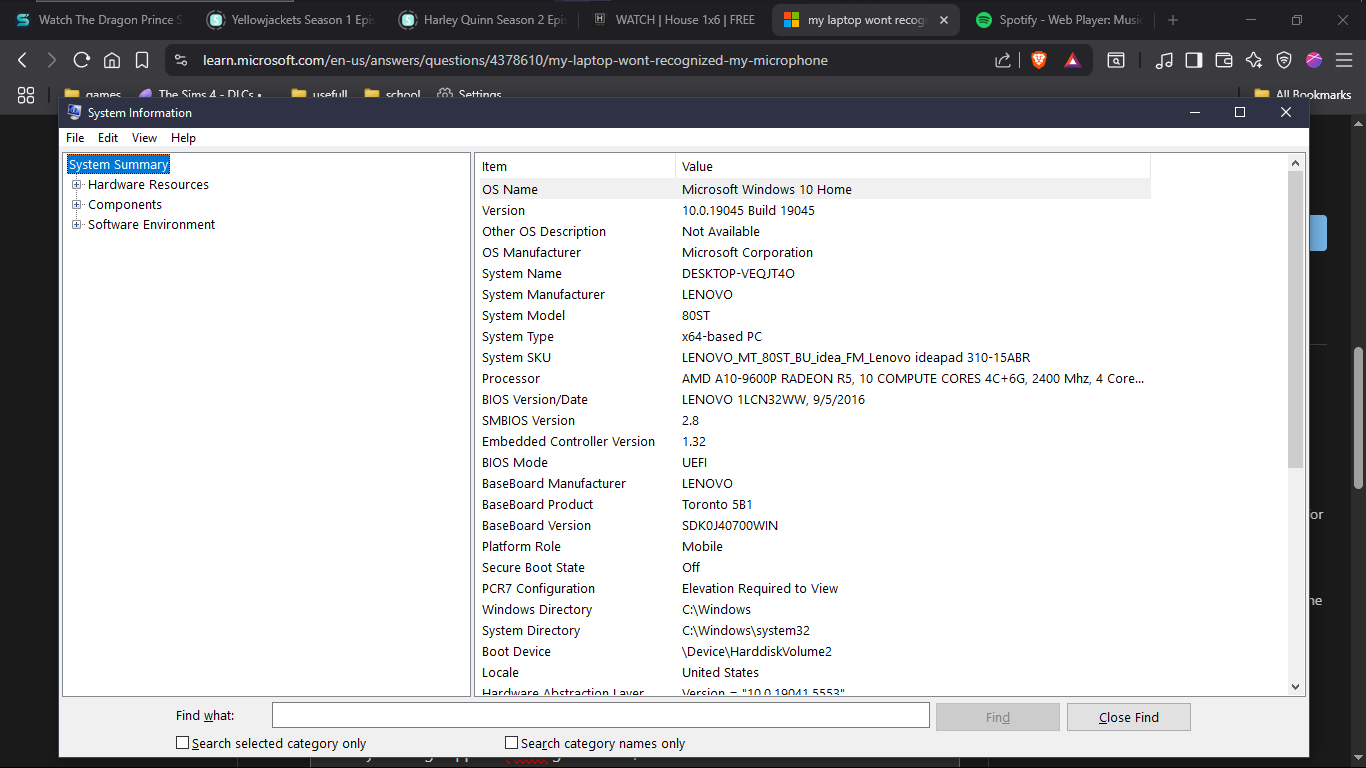Viewport: 1366px width, 768px height.
Task: Open a new browser tab with plus icon
Action: pyautogui.click(x=1173, y=20)
